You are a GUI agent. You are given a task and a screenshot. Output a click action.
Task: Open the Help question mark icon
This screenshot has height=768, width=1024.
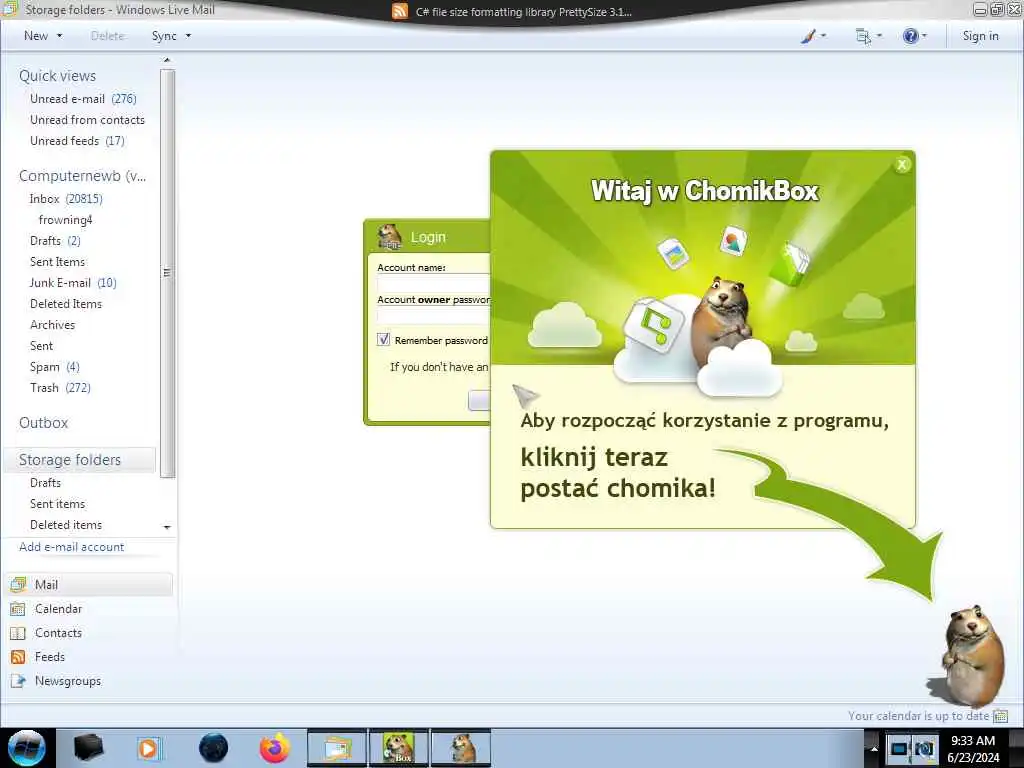pos(910,36)
